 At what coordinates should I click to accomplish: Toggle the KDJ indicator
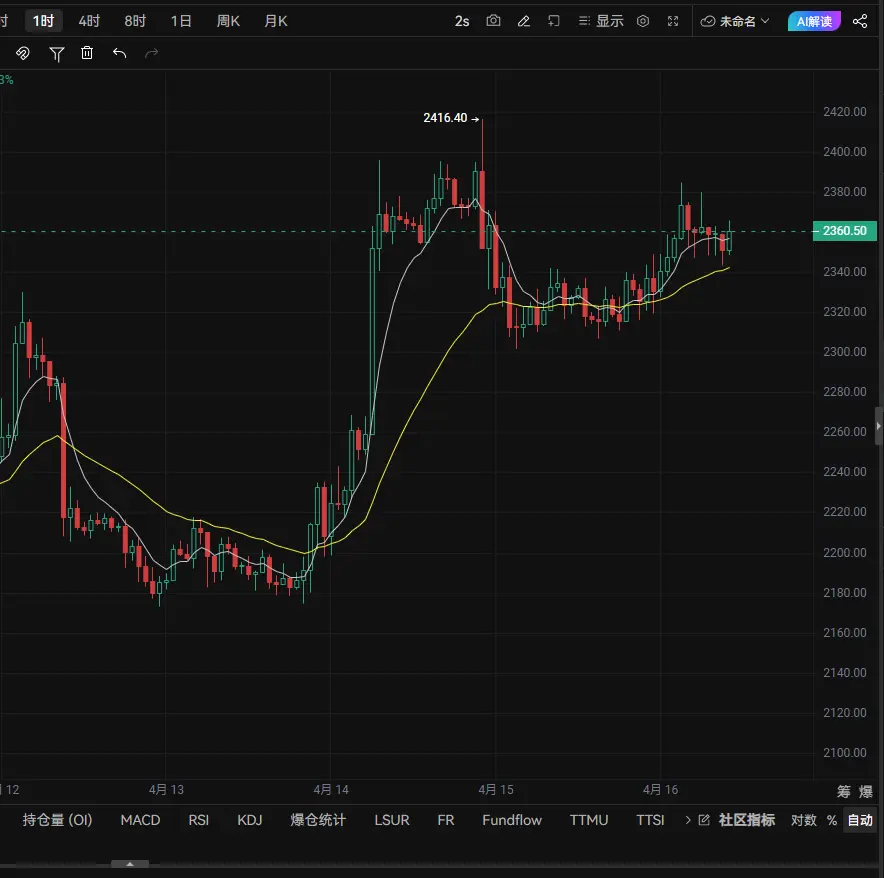point(250,819)
